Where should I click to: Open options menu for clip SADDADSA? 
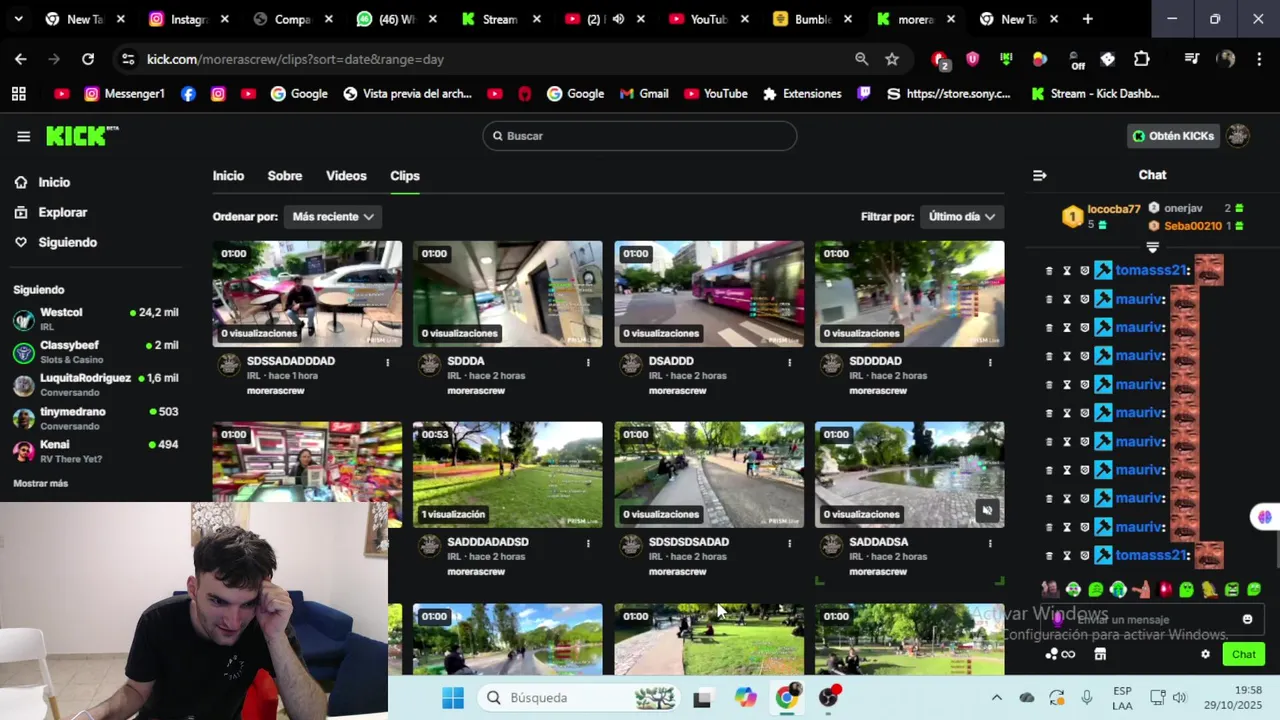[x=990, y=543]
